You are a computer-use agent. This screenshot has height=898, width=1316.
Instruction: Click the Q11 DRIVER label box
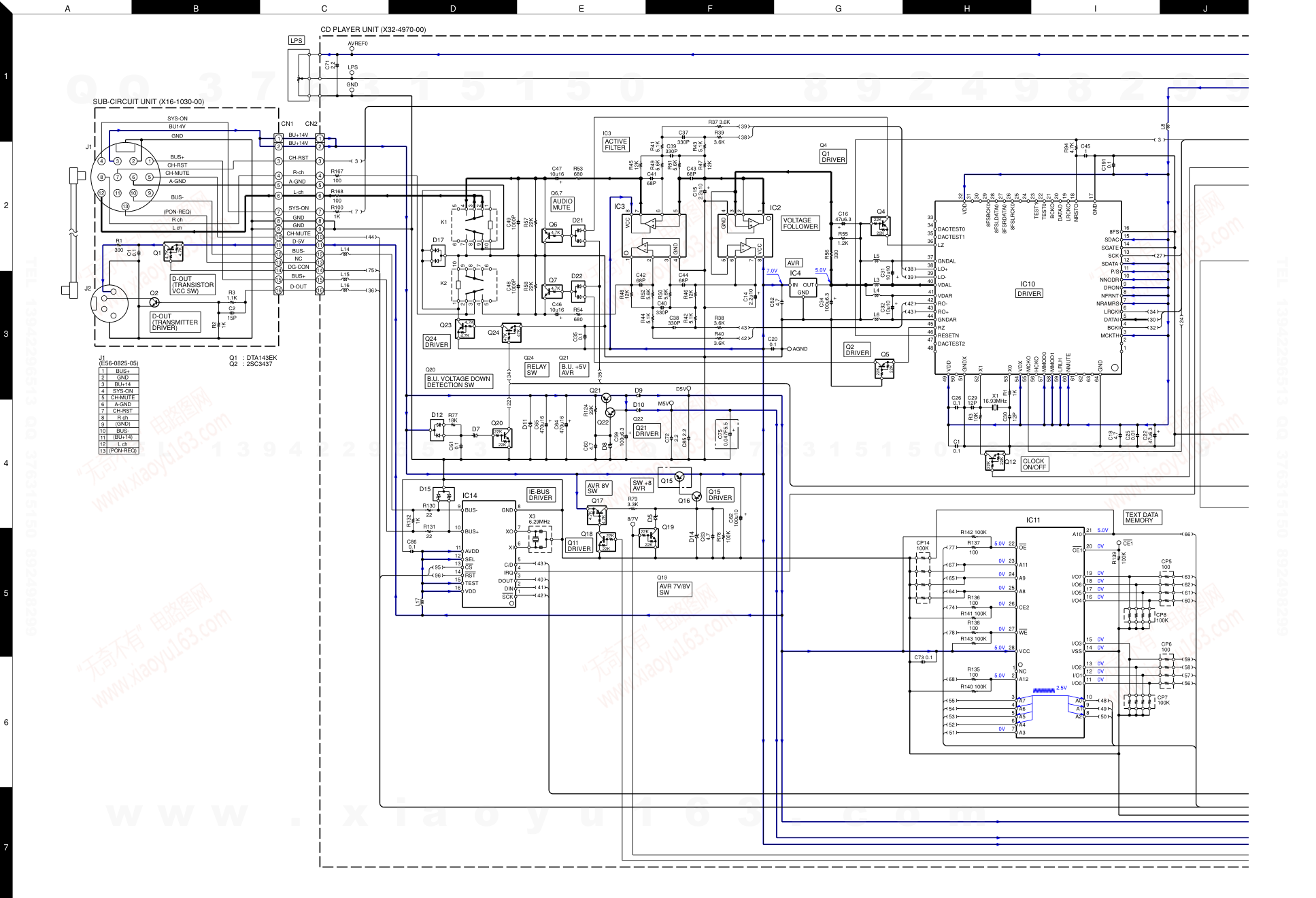pyautogui.click(x=579, y=546)
